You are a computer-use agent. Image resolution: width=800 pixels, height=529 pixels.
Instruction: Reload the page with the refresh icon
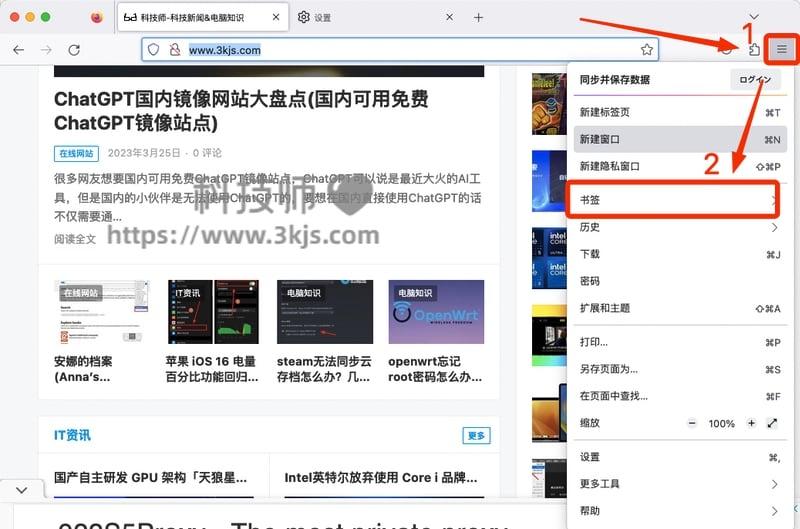click(x=74, y=49)
